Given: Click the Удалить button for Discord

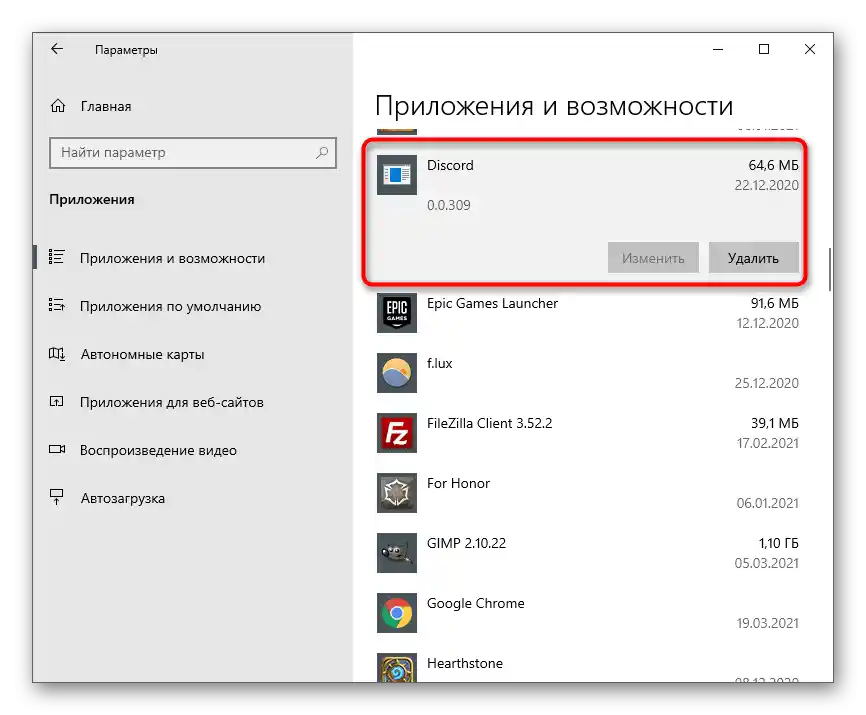Looking at the screenshot, I should point(754,257).
